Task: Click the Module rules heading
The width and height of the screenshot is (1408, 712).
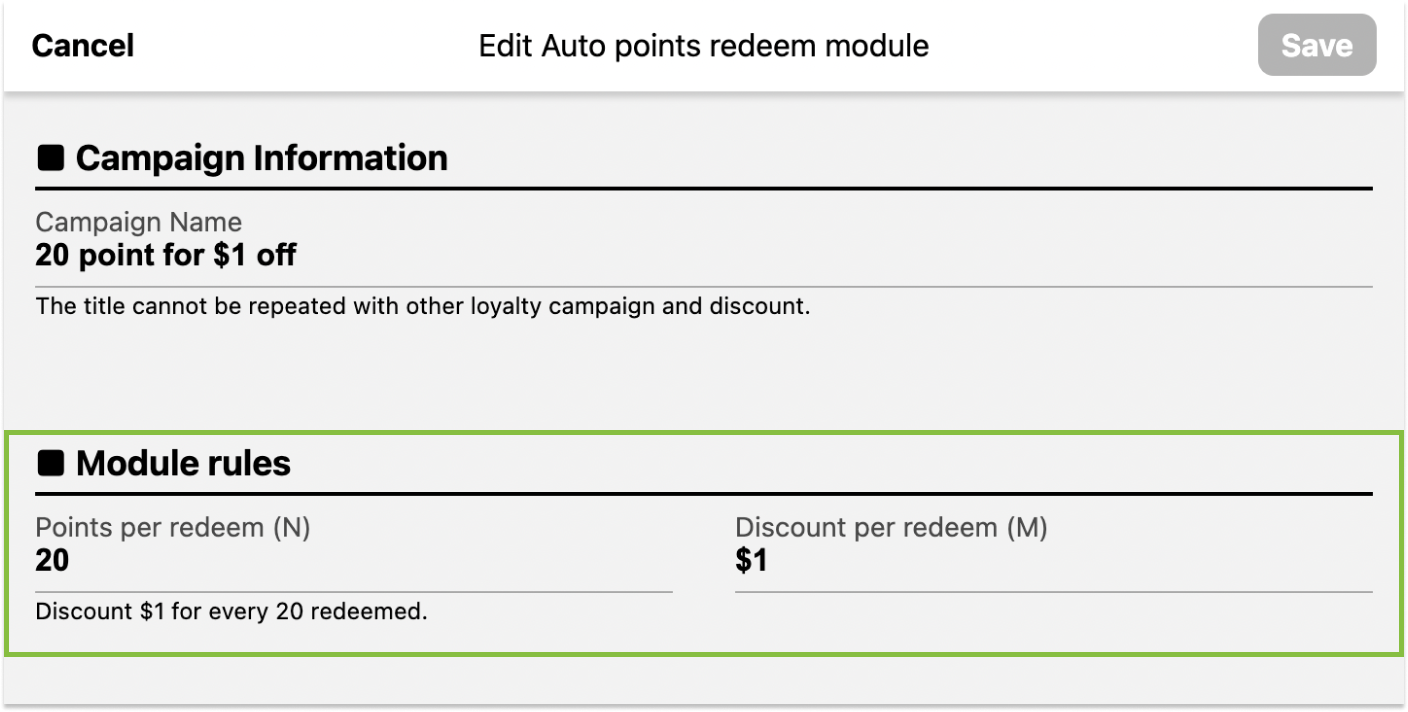Action: (x=183, y=463)
